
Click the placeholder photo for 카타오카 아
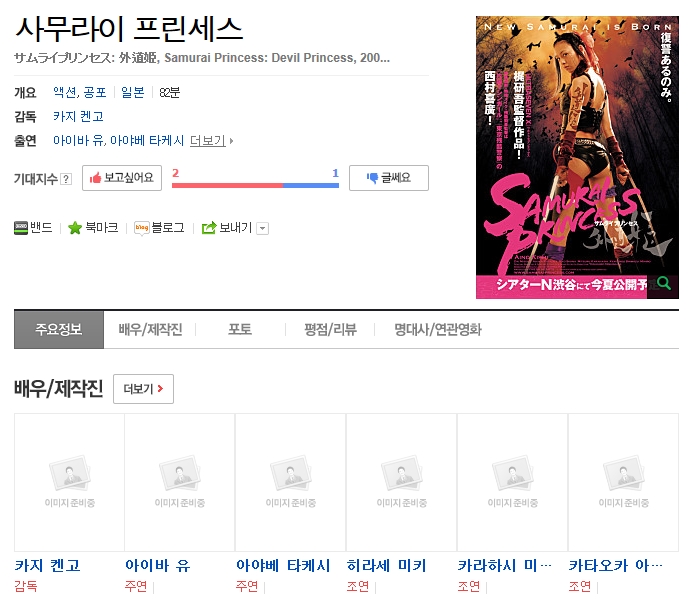pos(624,482)
